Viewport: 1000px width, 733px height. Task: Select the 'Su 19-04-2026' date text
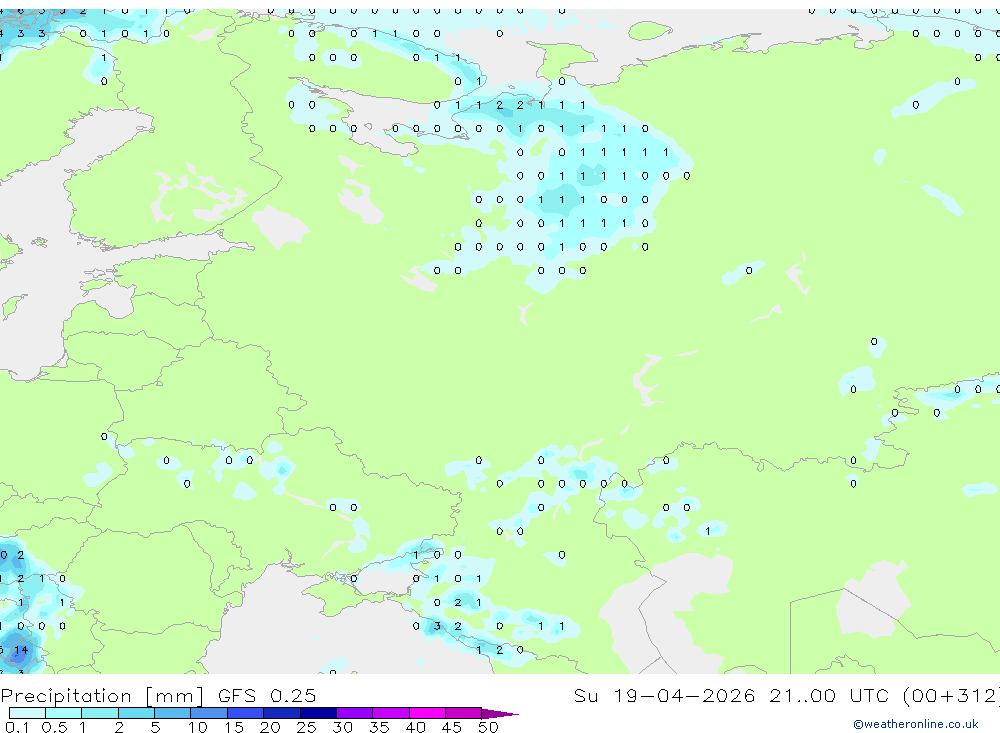pos(665,695)
